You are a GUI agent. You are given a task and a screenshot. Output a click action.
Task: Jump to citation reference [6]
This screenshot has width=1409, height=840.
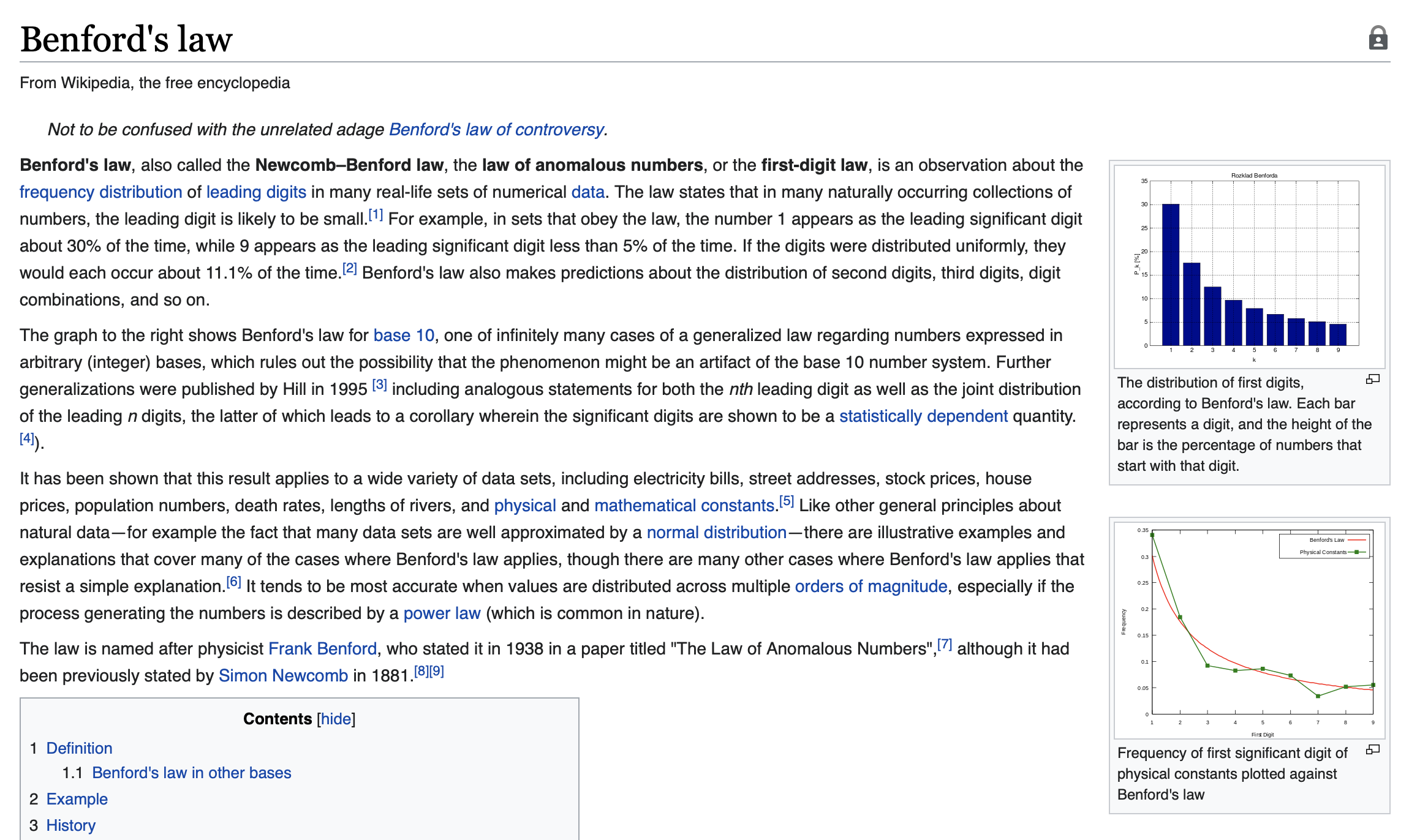point(233,582)
